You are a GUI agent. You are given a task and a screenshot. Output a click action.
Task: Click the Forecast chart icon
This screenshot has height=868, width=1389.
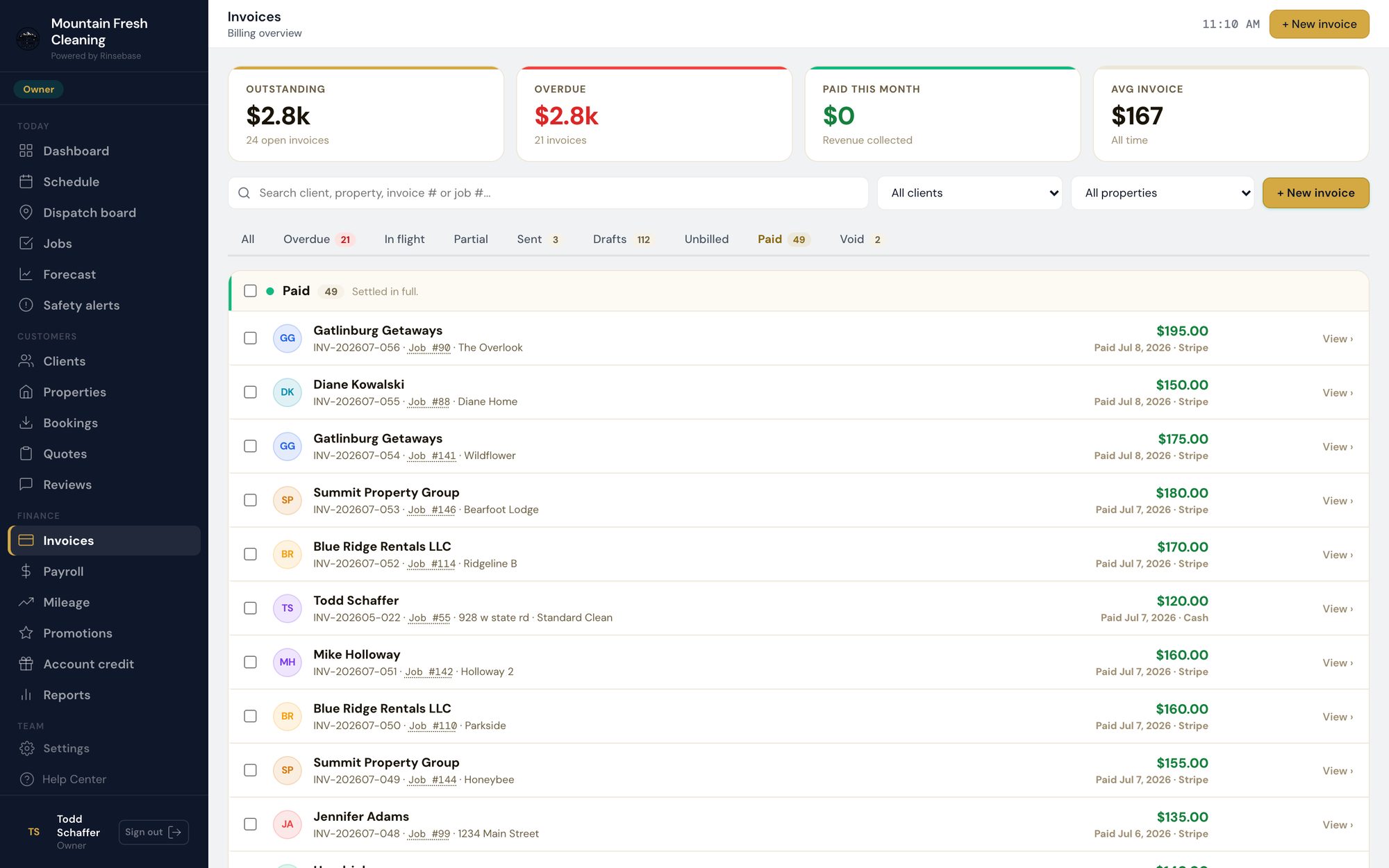click(26, 274)
